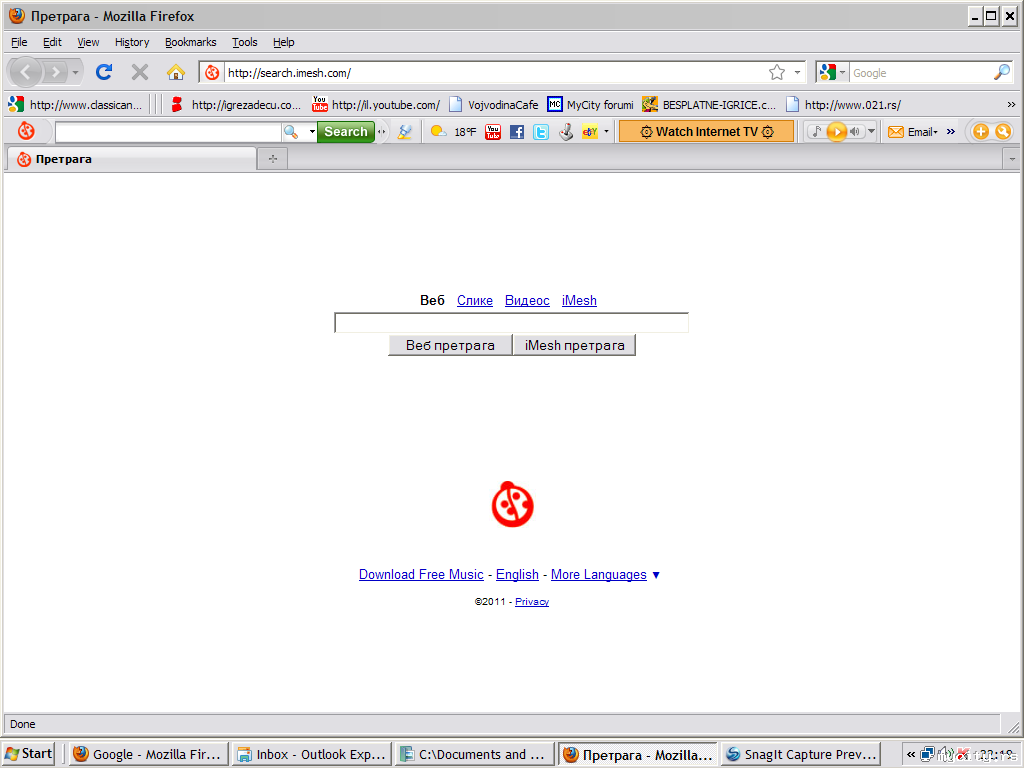The height and width of the screenshot is (768, 1024).
Task: Open Facebook icon in the toolbar
Action: pos(517,132)
